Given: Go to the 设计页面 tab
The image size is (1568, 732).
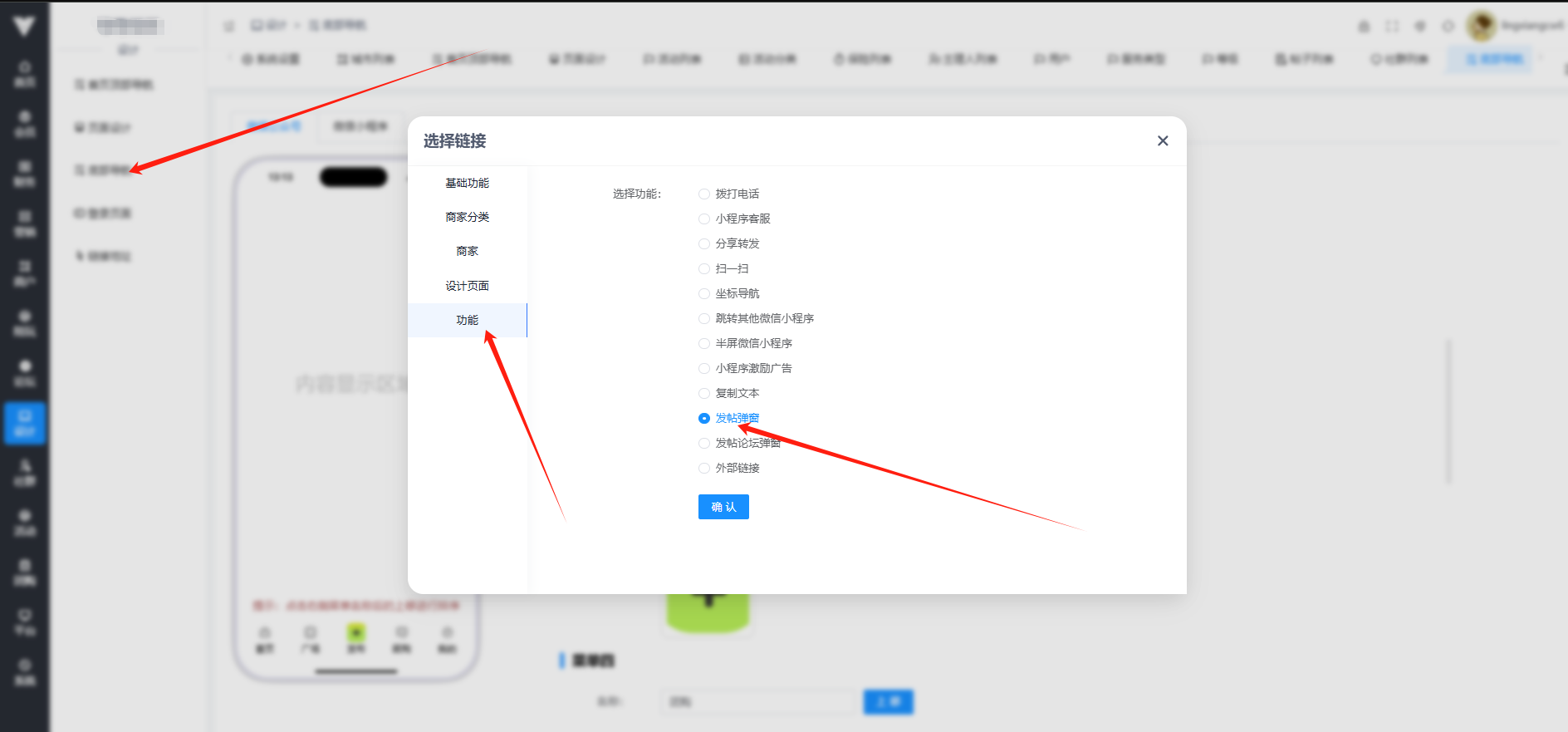Looking at the screenshot, I should coord(467,286).
